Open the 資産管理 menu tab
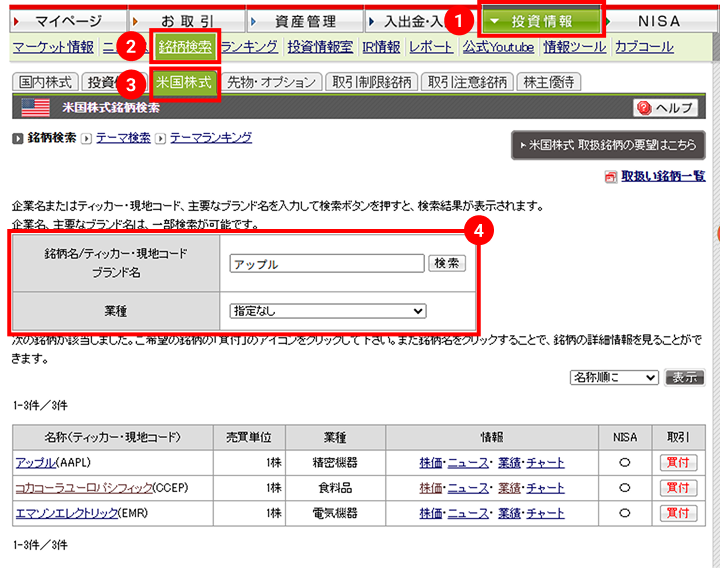 tap(305, 21)
